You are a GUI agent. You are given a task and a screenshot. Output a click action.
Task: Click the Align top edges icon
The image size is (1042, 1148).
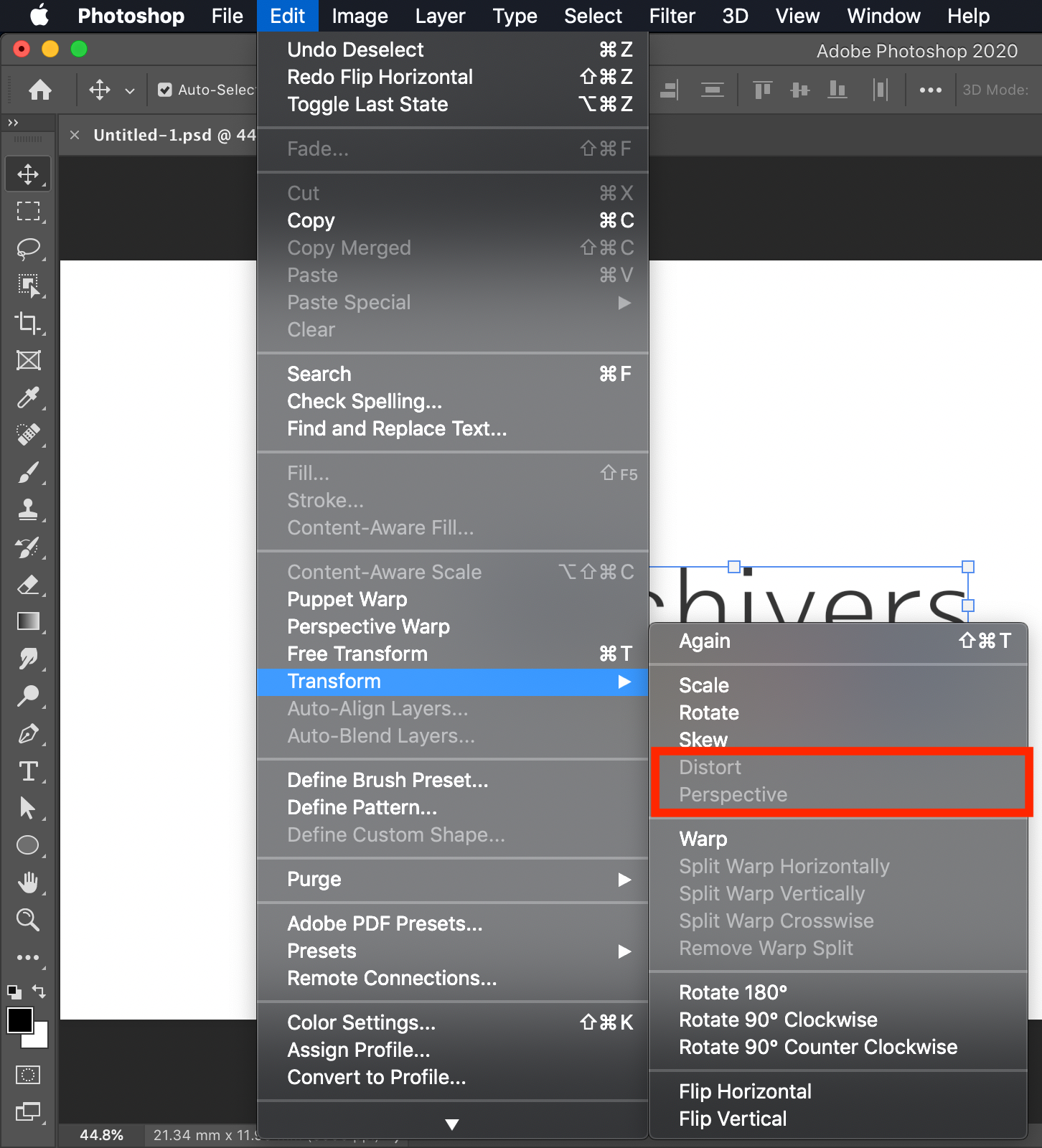pos(762,90)
